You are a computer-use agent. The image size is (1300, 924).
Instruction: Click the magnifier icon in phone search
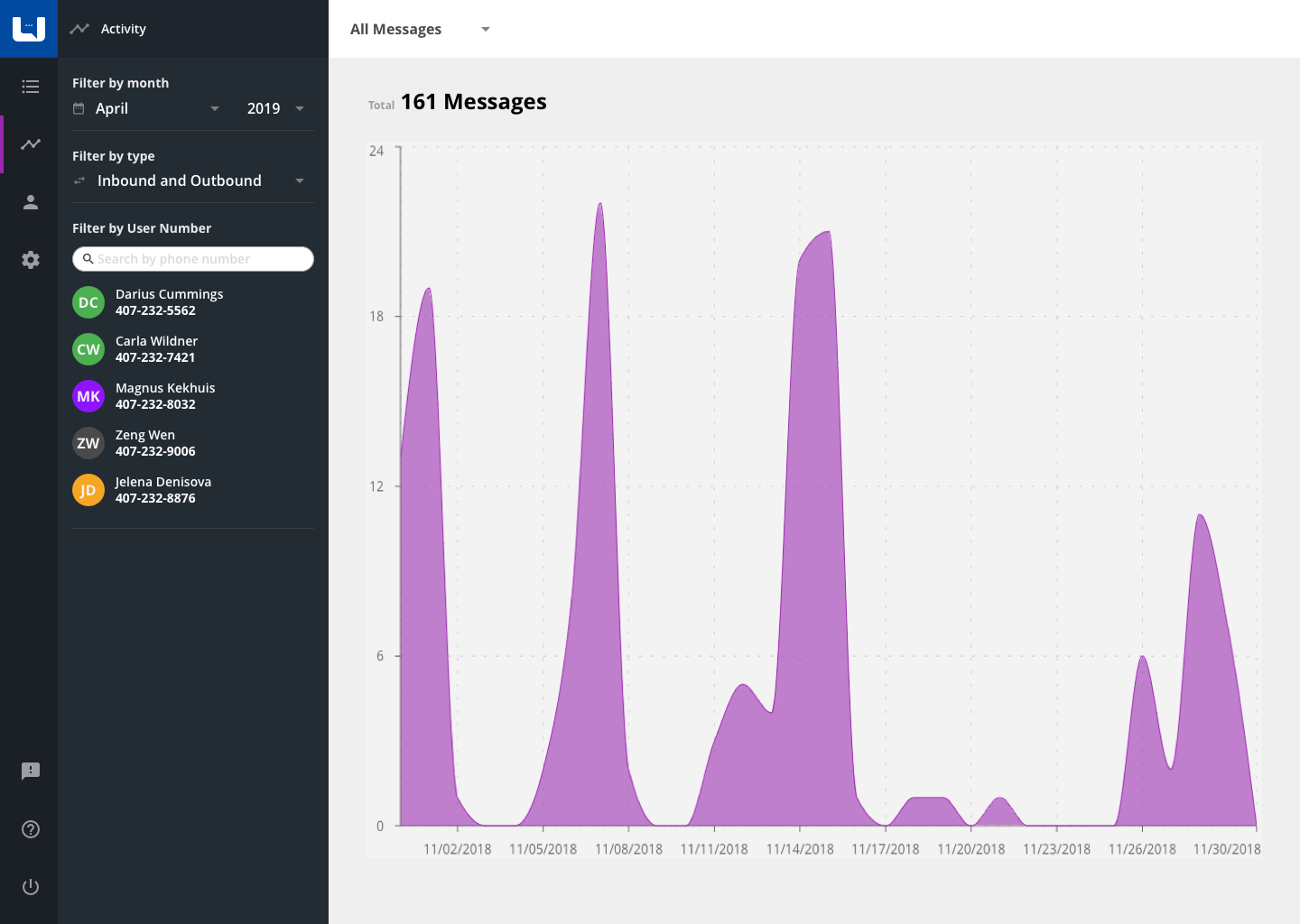88,259
